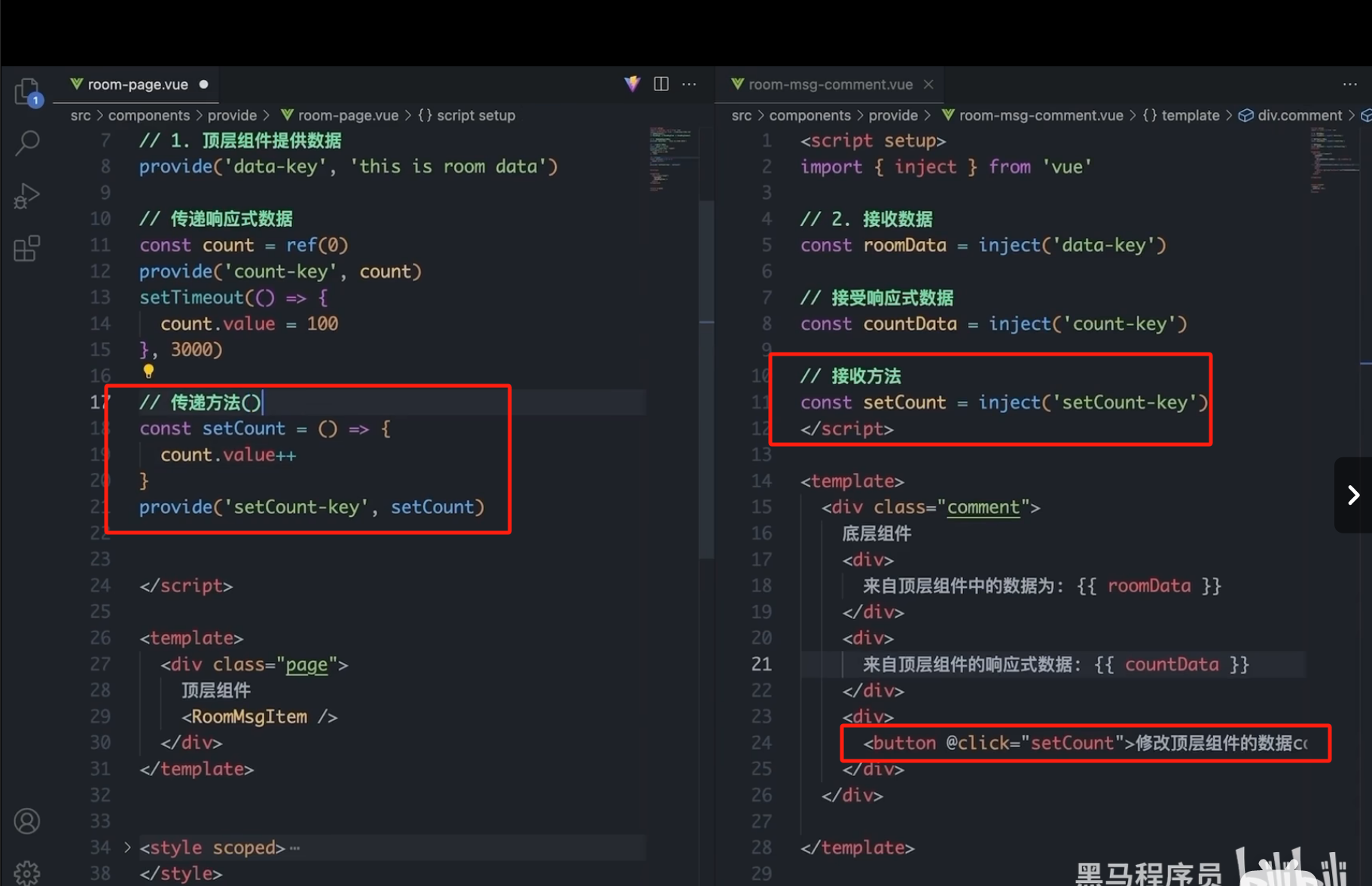The width and height of the screenshot is (1372, 886).
Task: Open the Accounts menu icon
Action: (x=27, y=821)
